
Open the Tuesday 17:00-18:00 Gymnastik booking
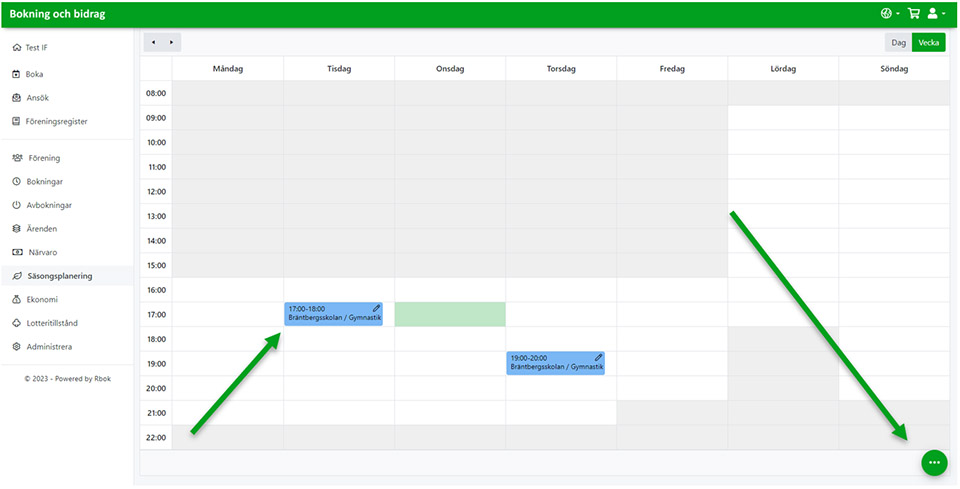(x=334, y=314)
